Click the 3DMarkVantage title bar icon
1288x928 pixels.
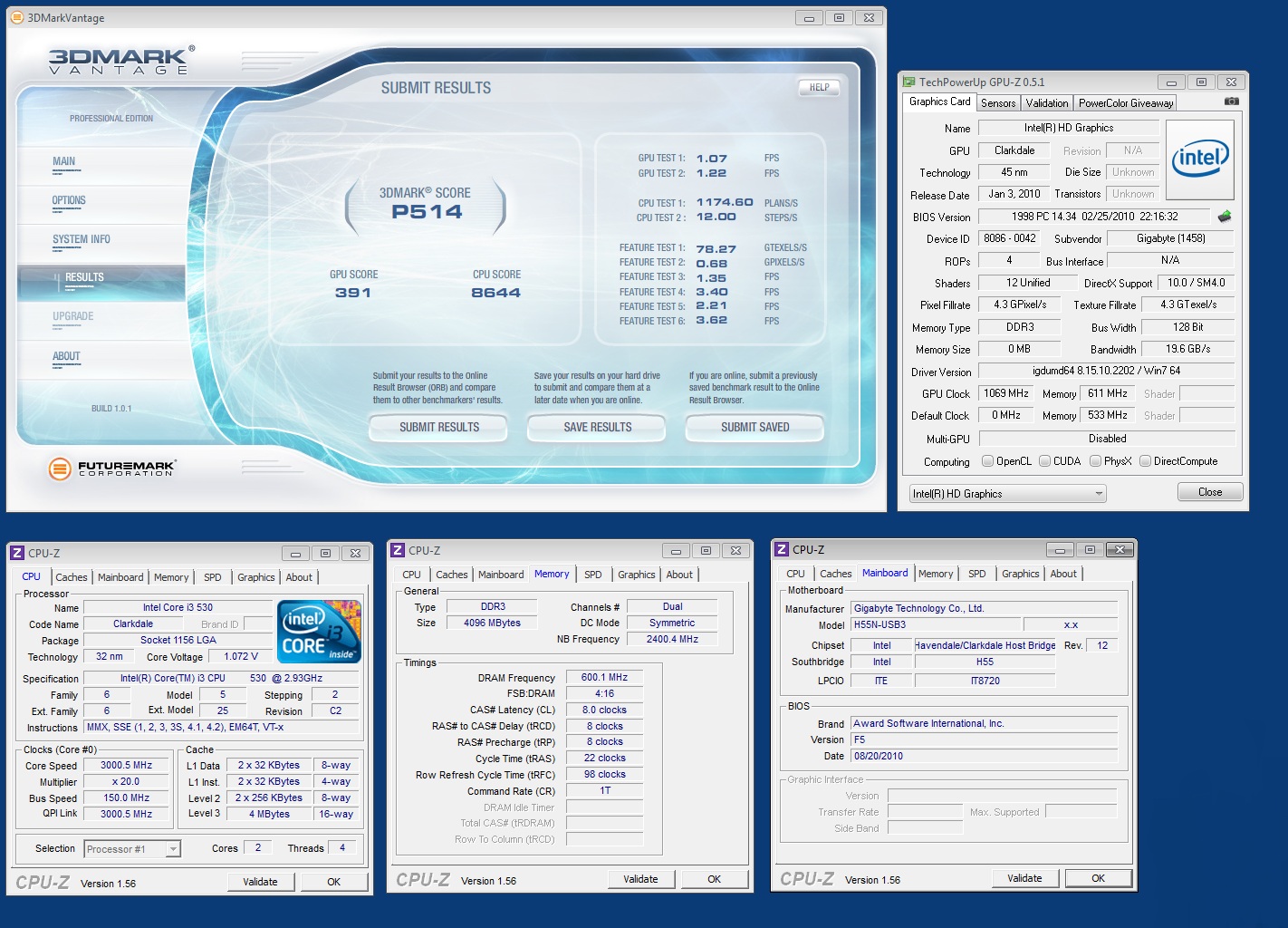(x=16, y=17)
